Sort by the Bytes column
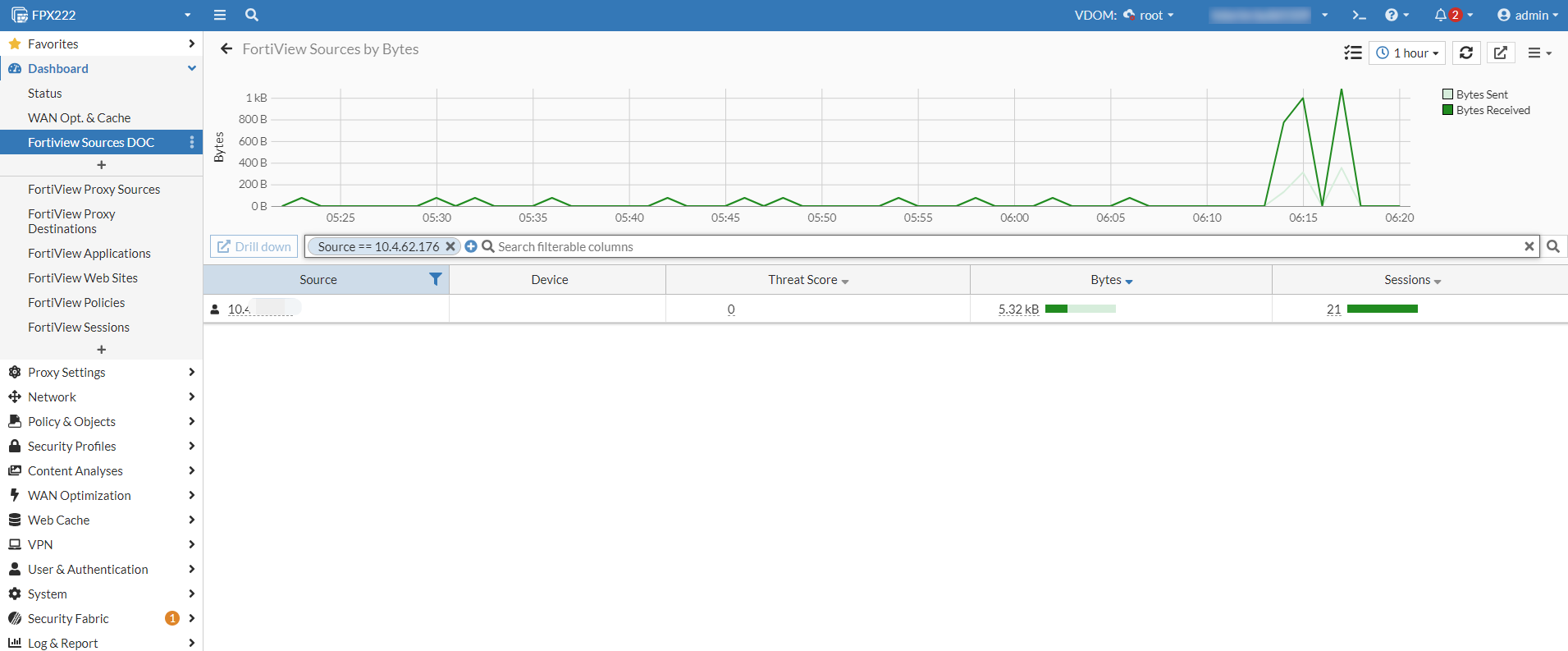The image size is (1568, 651). pyautogui.click(x=1112, y=280)
